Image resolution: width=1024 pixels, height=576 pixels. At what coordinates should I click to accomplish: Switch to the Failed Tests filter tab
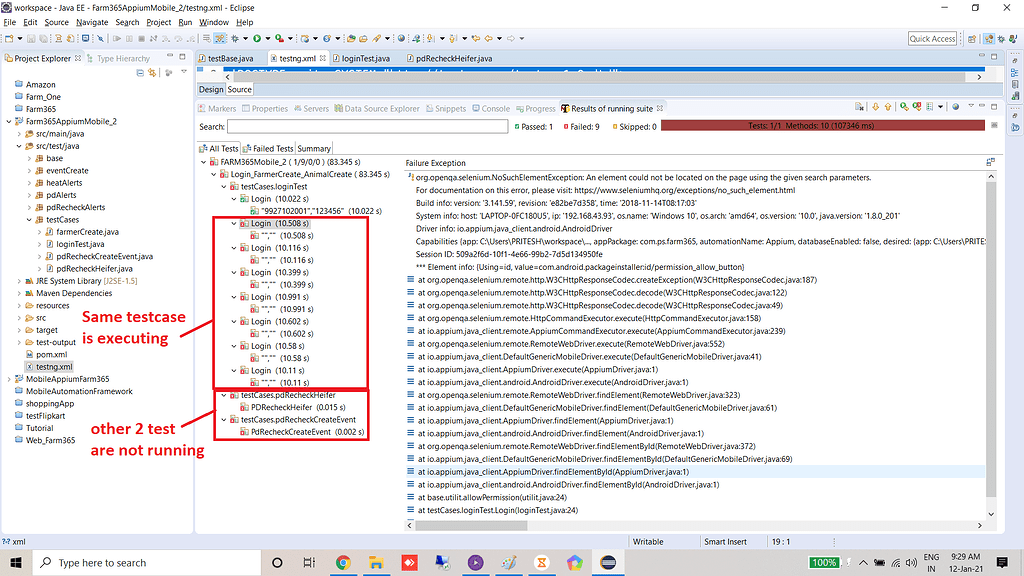click(x=266, y=148)
